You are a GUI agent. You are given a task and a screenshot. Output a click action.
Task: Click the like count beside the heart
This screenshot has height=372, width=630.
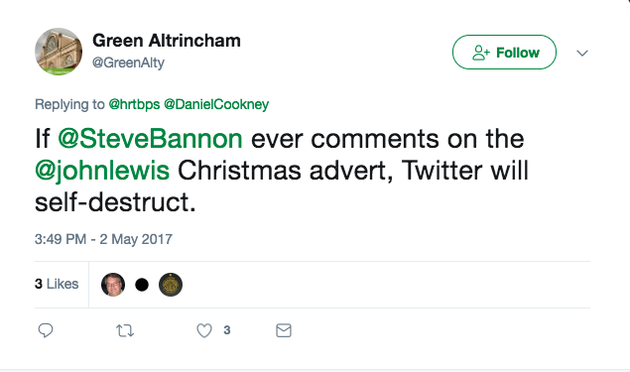227,330
